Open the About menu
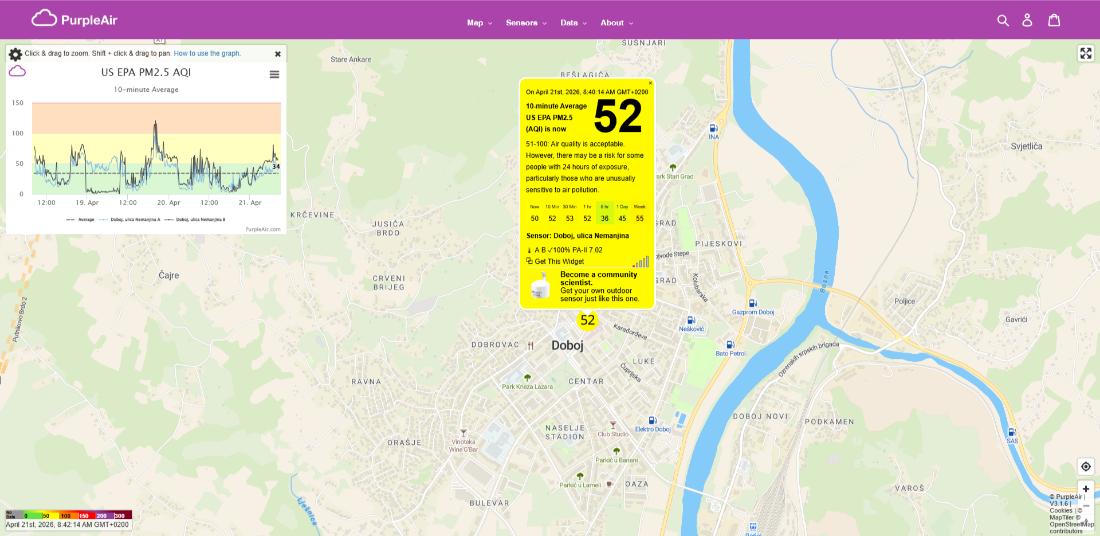The width and height of the screenshot is (1100, 536). pos(616,23)
